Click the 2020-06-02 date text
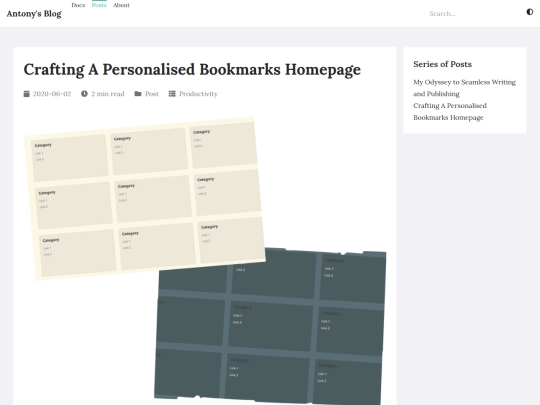The width and height of the screenshot is (540, 405). [x=52, y=94]
